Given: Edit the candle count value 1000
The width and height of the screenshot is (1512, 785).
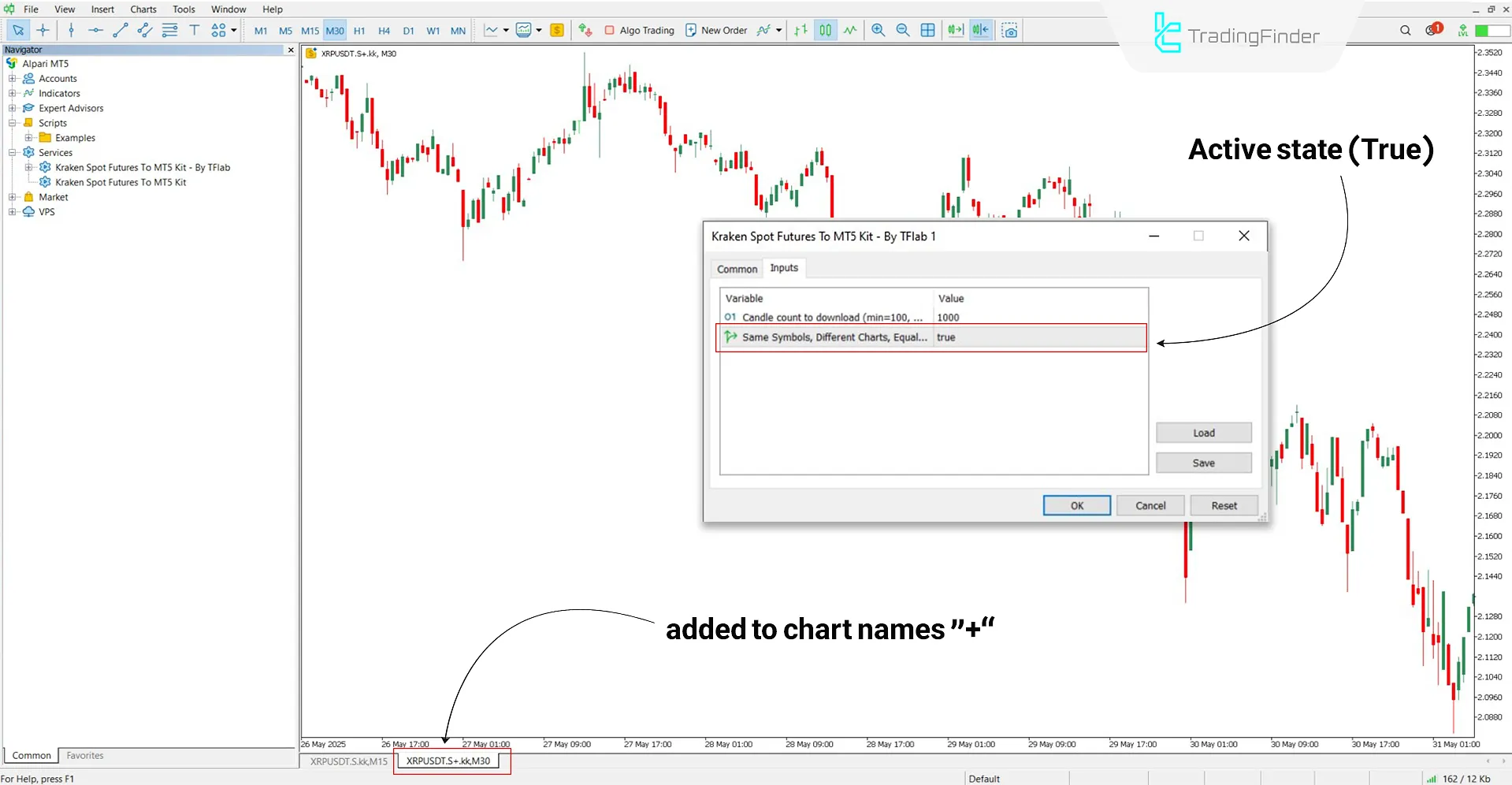Looking at the screenshot, I should [x=1040, y=318].
